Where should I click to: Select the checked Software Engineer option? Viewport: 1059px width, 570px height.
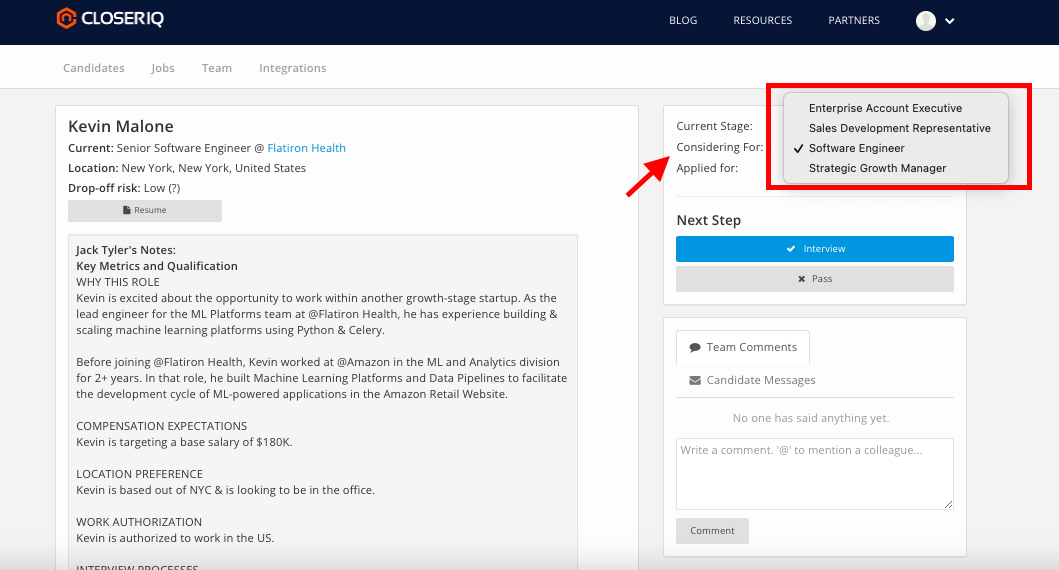(x=856, y=148)
